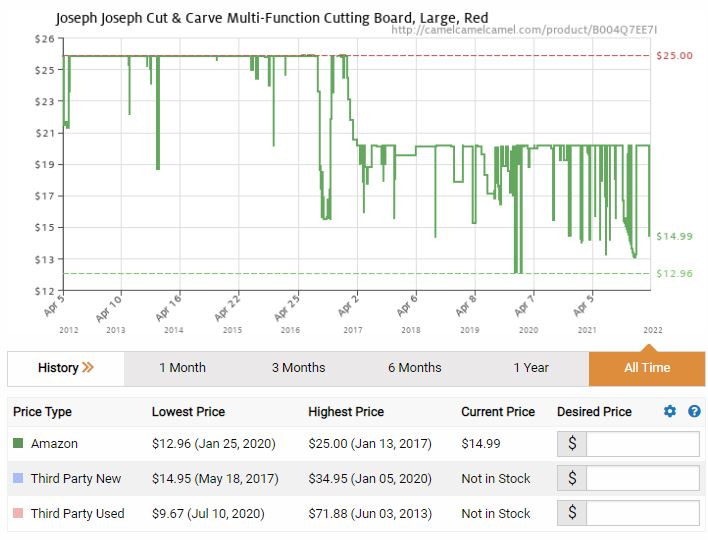Viewport: 708px width, 540px height.
Task: Open the blue help question mark icon
Action: click(694, 411)
